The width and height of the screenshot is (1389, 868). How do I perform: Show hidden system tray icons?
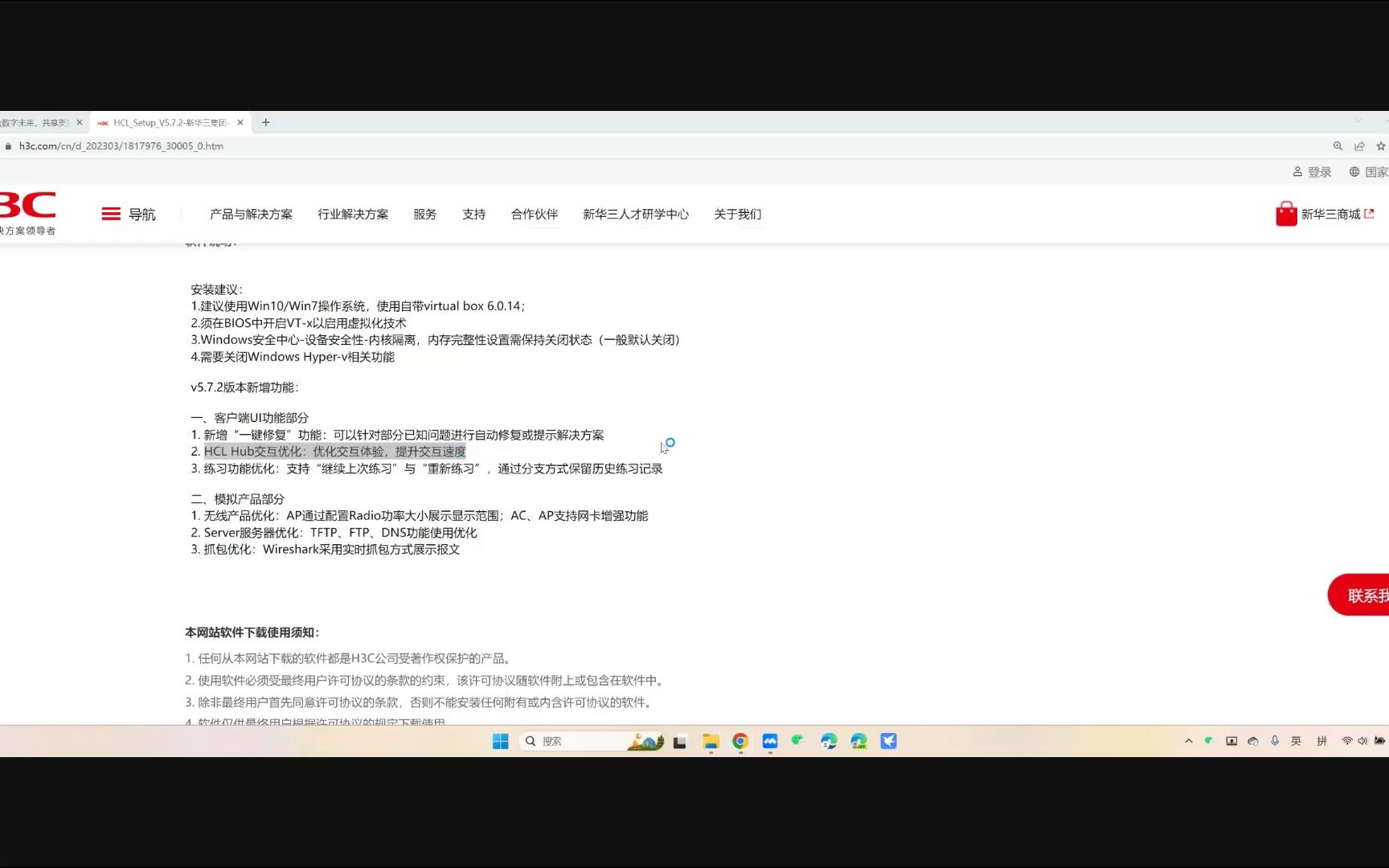tap(1189, 741)
